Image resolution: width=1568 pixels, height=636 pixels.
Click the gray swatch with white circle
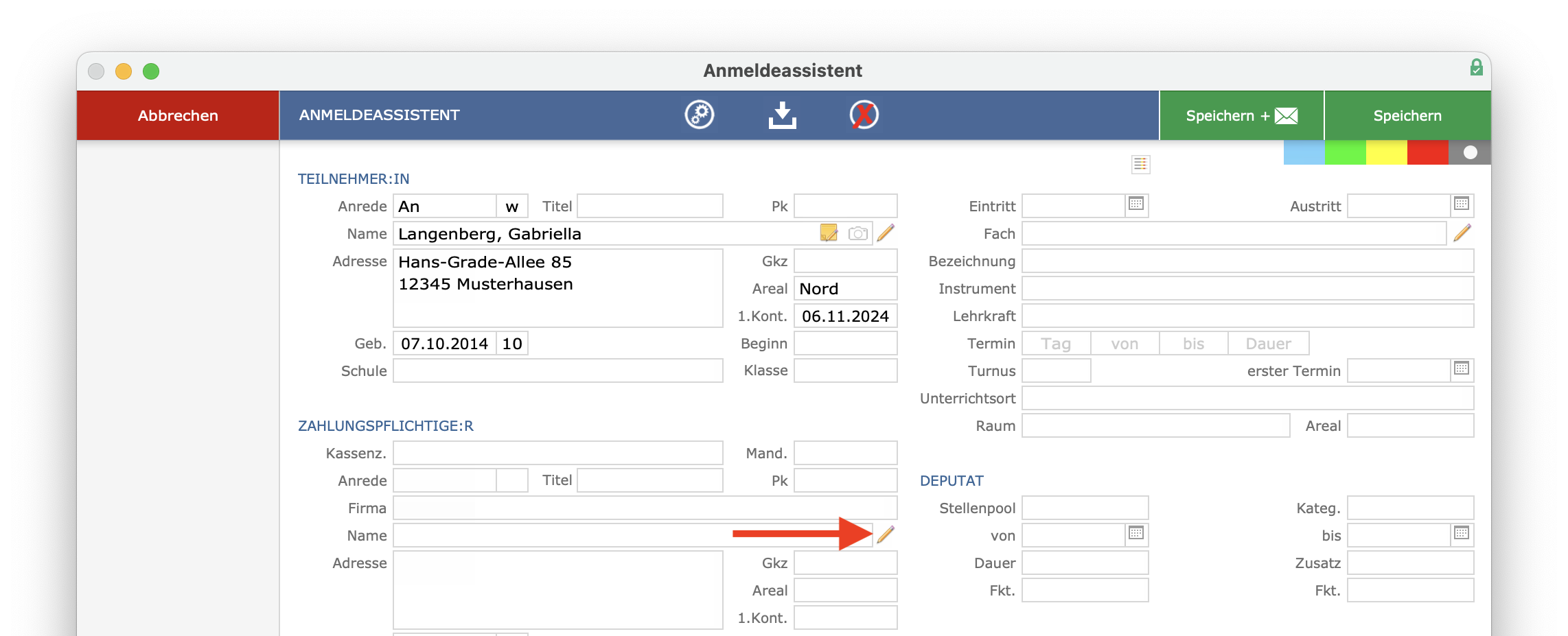[x=1469, y=152]
